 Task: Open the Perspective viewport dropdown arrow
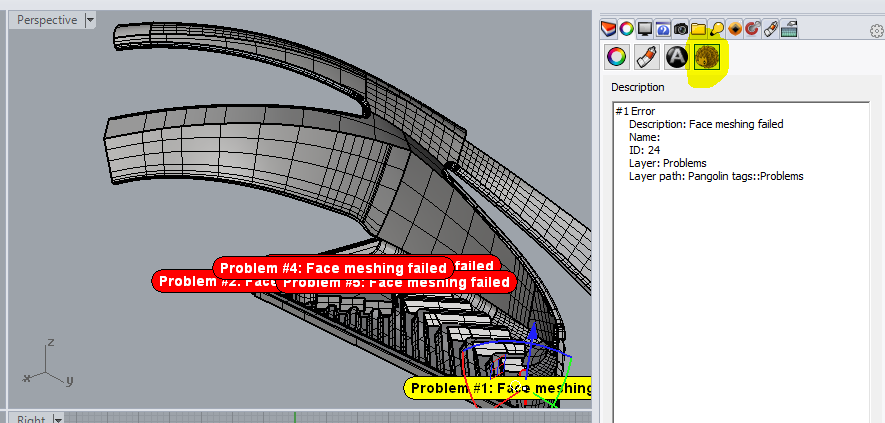90,20
